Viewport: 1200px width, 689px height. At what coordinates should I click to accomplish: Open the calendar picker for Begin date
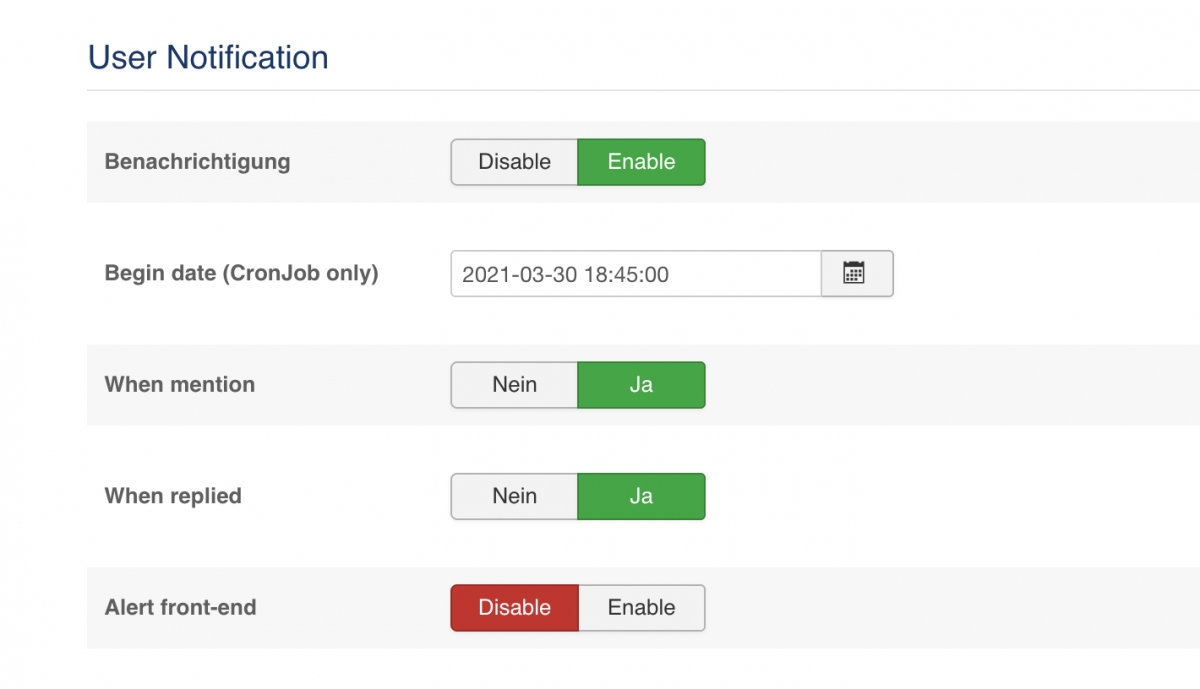pos(856,274)
